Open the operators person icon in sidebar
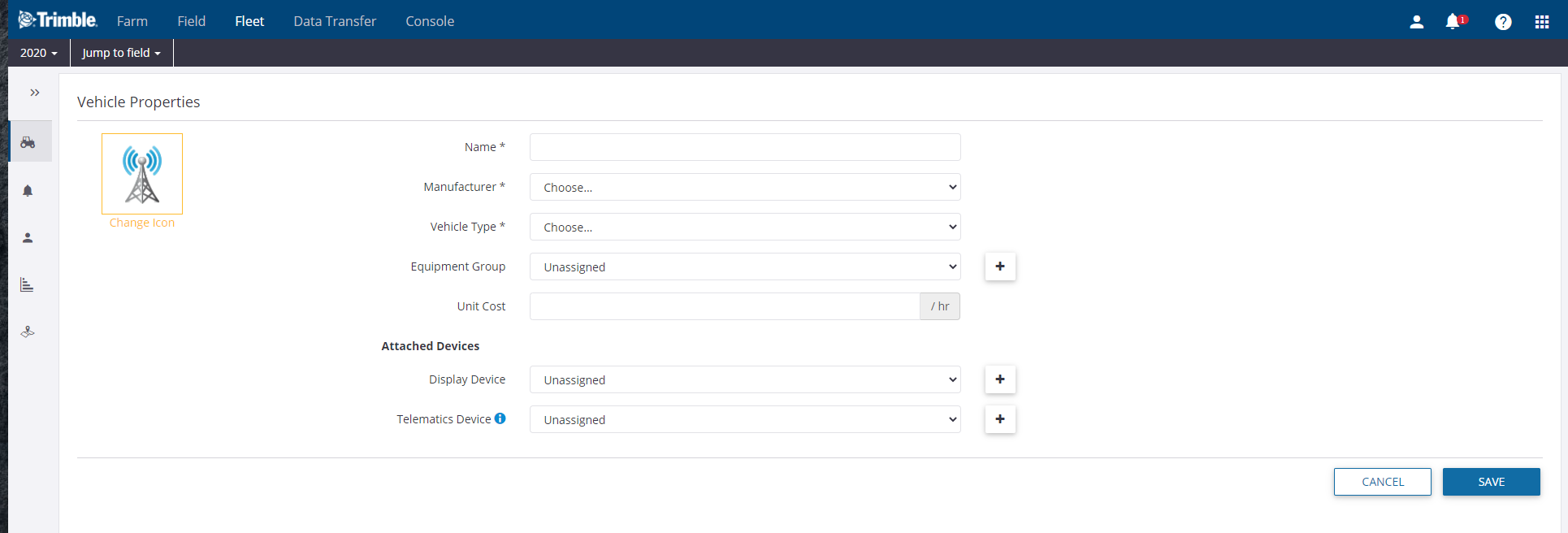The image size is (1568, 533). click(28, 238)
